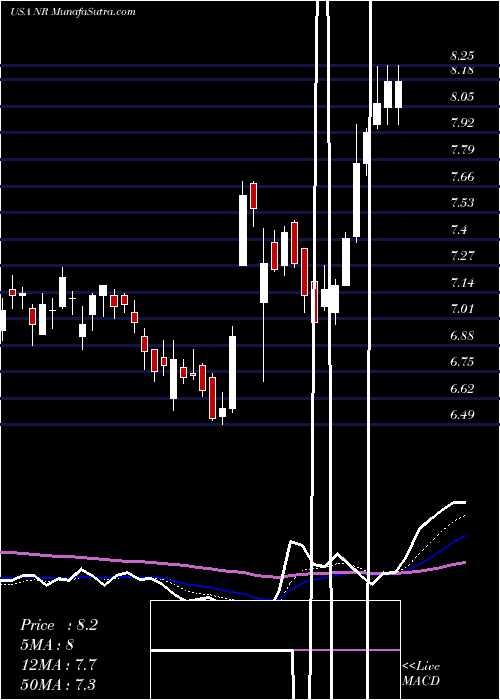Click the 7.53 price axis label
500x700 pixels.
pyautogui.click(x=462, y=203)
